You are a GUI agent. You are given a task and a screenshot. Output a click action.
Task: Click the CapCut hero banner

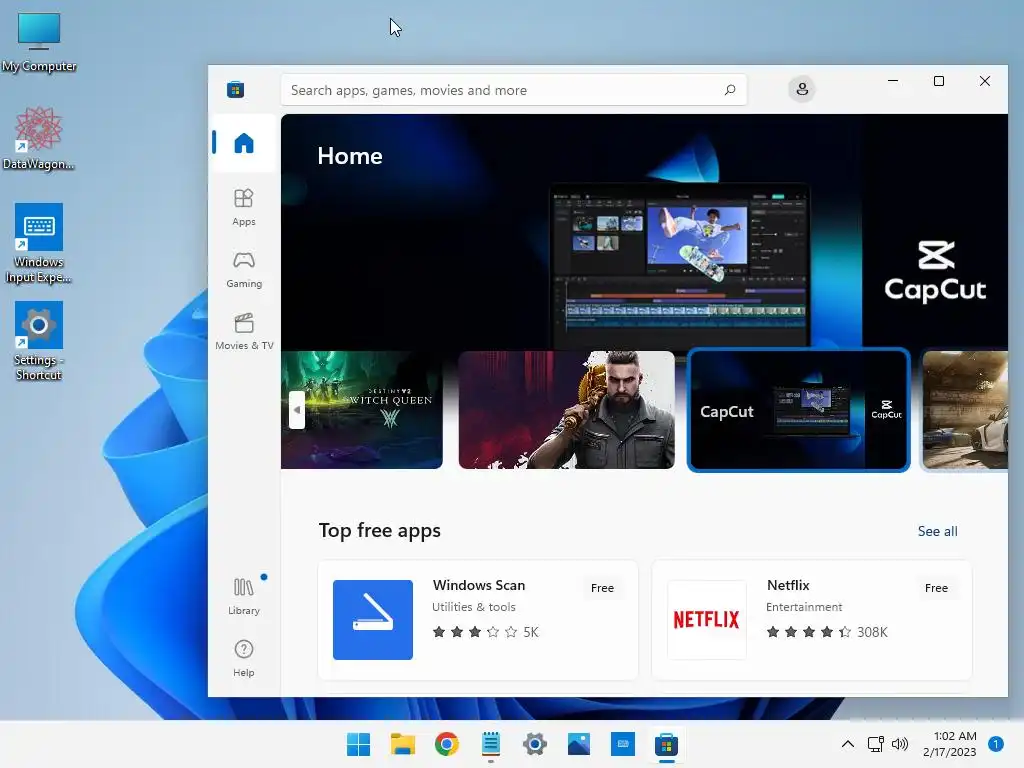pos(644,232)
